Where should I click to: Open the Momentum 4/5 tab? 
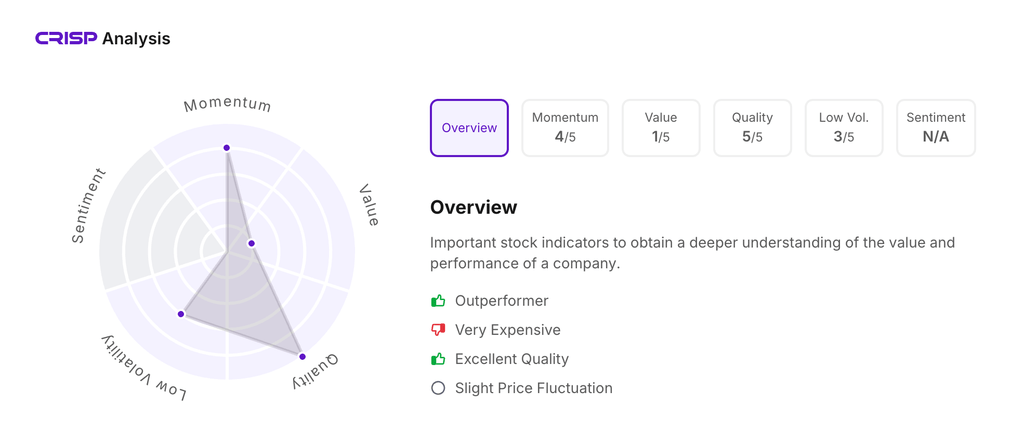click(x=565, y=128)
